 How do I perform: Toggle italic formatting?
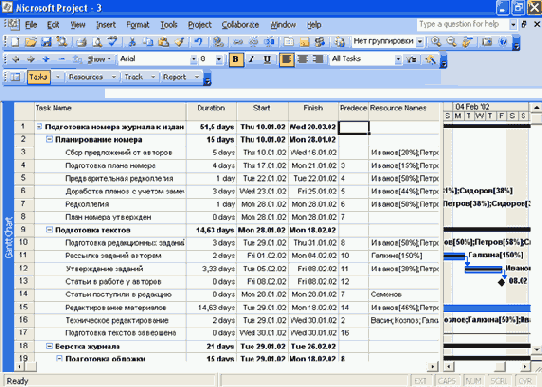coord(251,59)
